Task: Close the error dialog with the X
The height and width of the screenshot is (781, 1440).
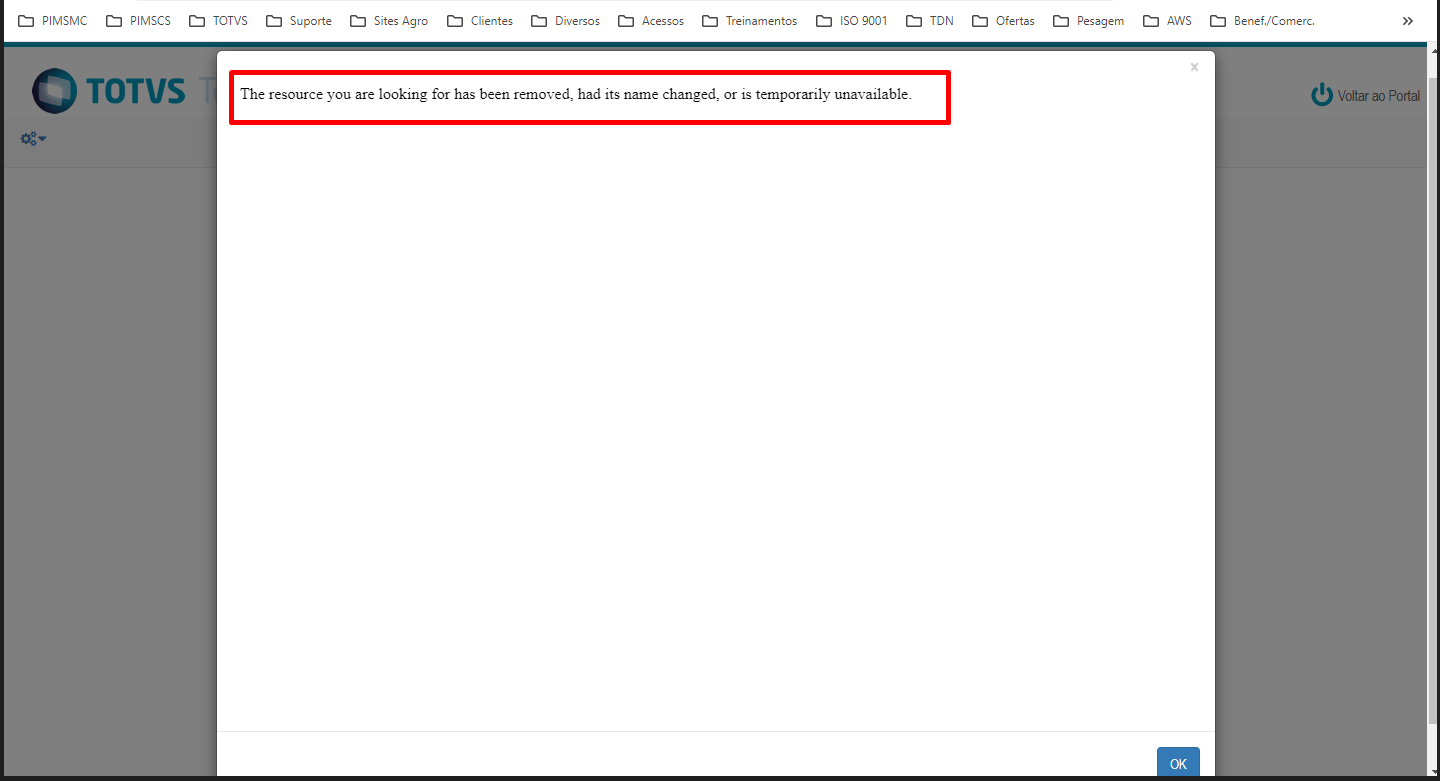Action: pyautogui.click(x=1194, y=67)
